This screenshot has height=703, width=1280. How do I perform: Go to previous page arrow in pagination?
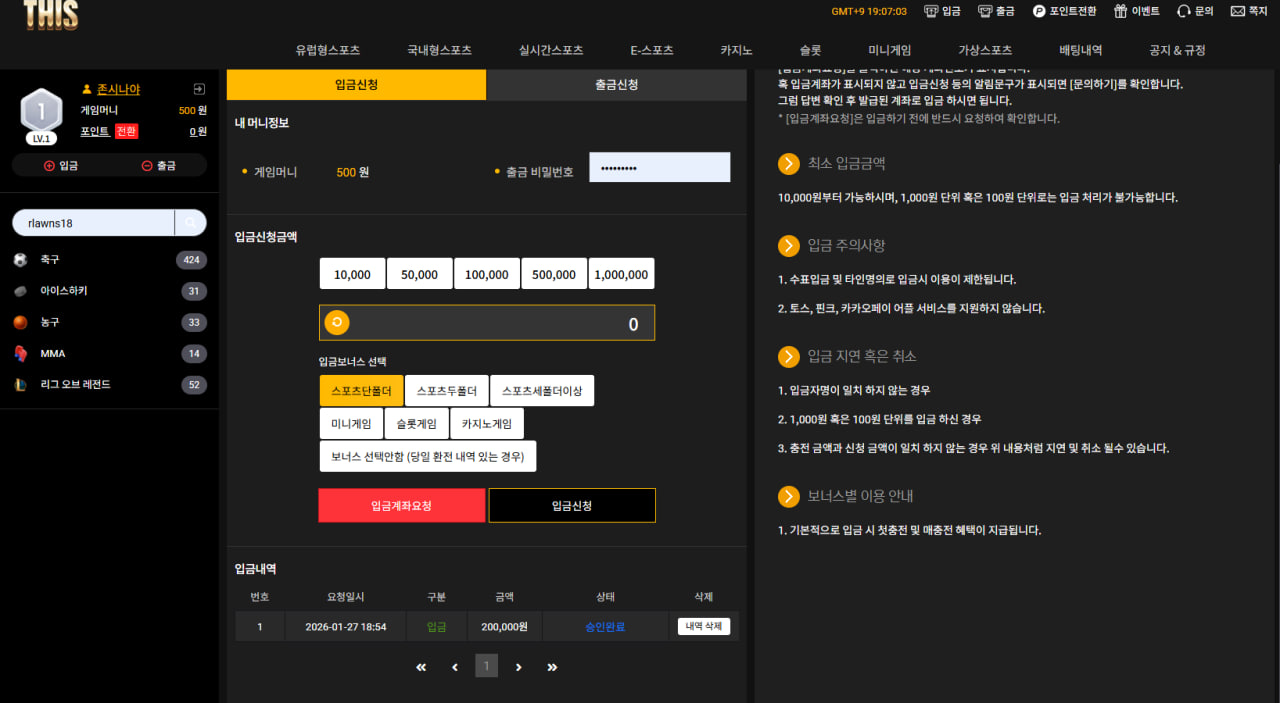point(455,667)
